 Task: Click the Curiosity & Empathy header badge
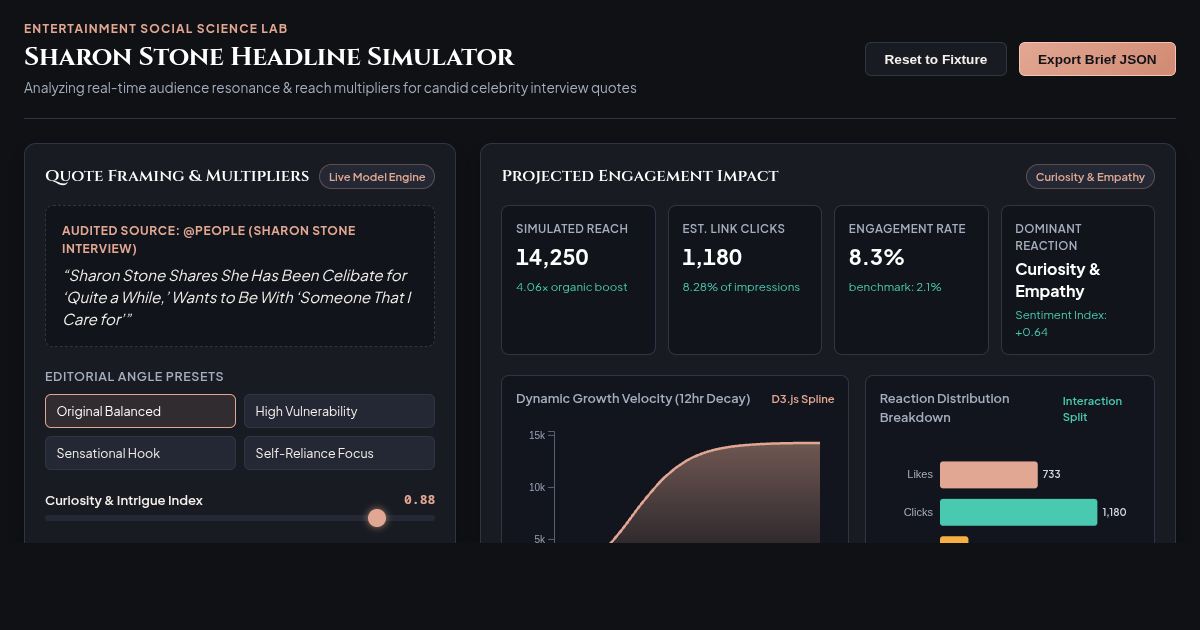(x=1090, y=177)
